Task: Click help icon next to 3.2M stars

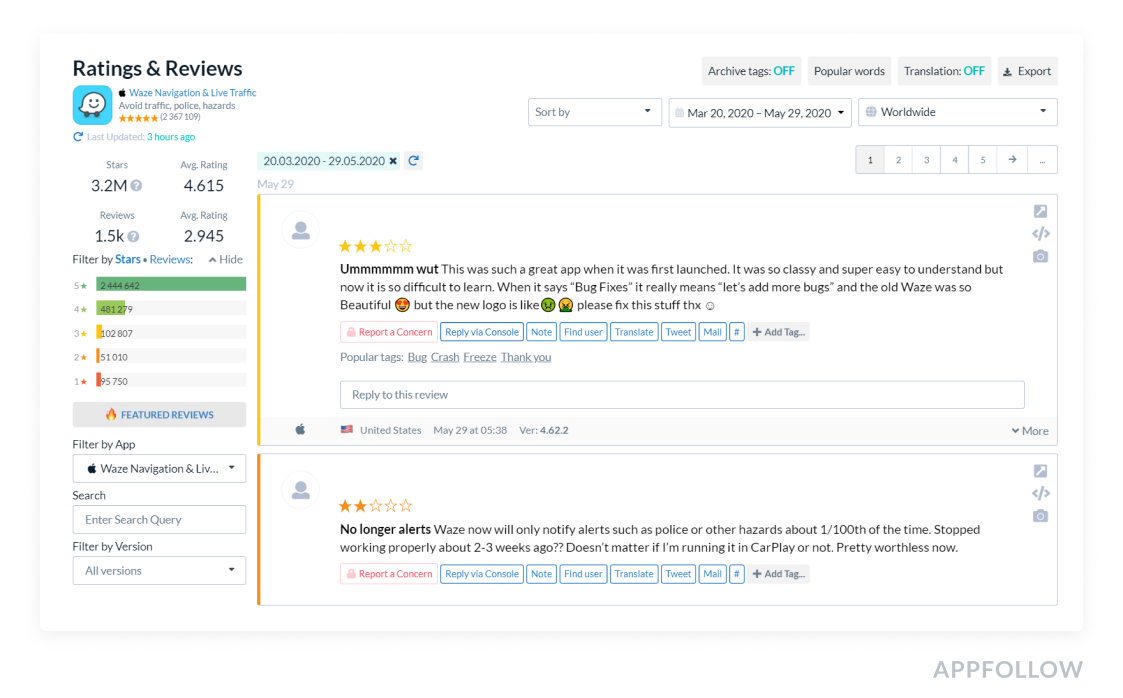Action: click(136, 186)
